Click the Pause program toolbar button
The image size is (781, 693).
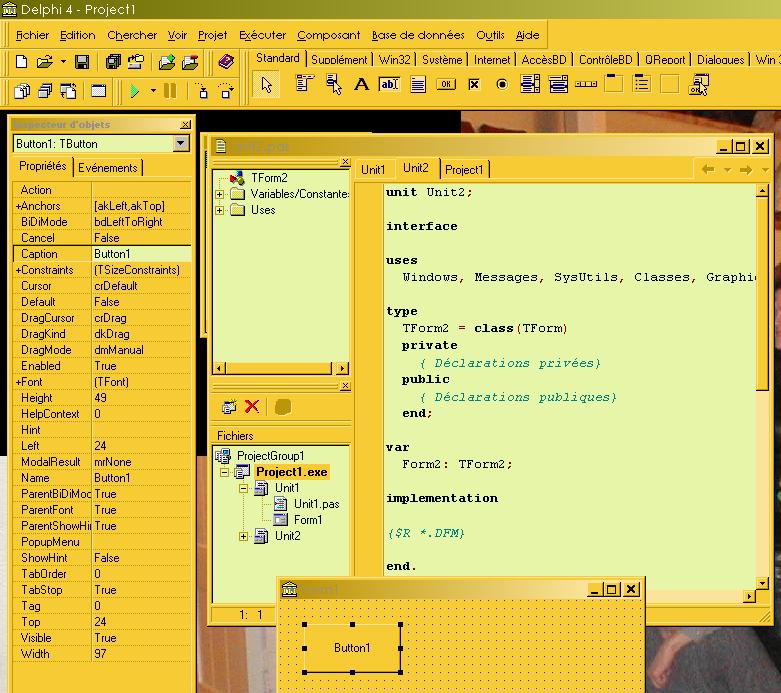pyautogui.click(x=170, y=91)
